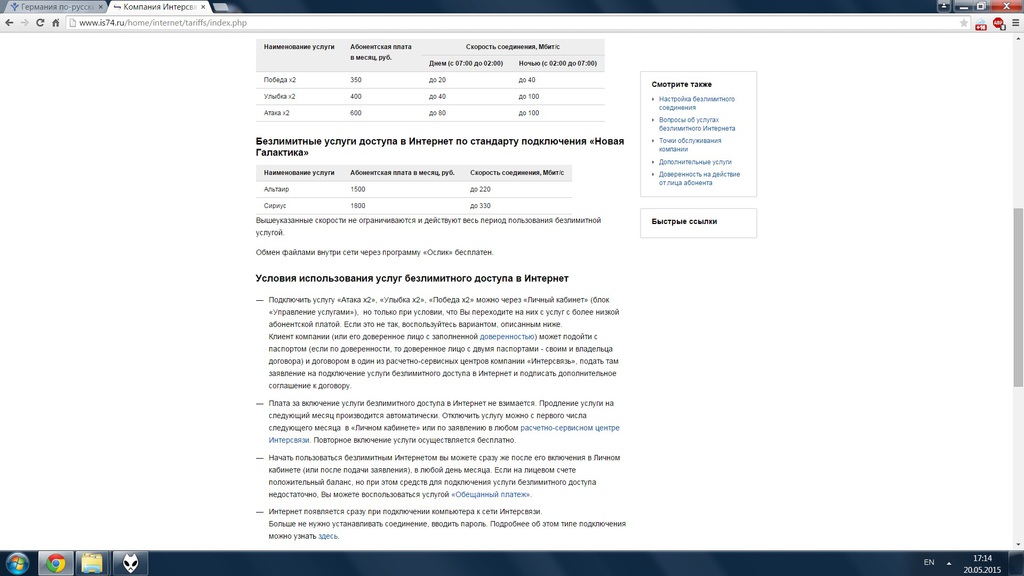The image size is (1024, 576).
Task: Open the Adblock Plus extension
Action: (x=999, y=24)
